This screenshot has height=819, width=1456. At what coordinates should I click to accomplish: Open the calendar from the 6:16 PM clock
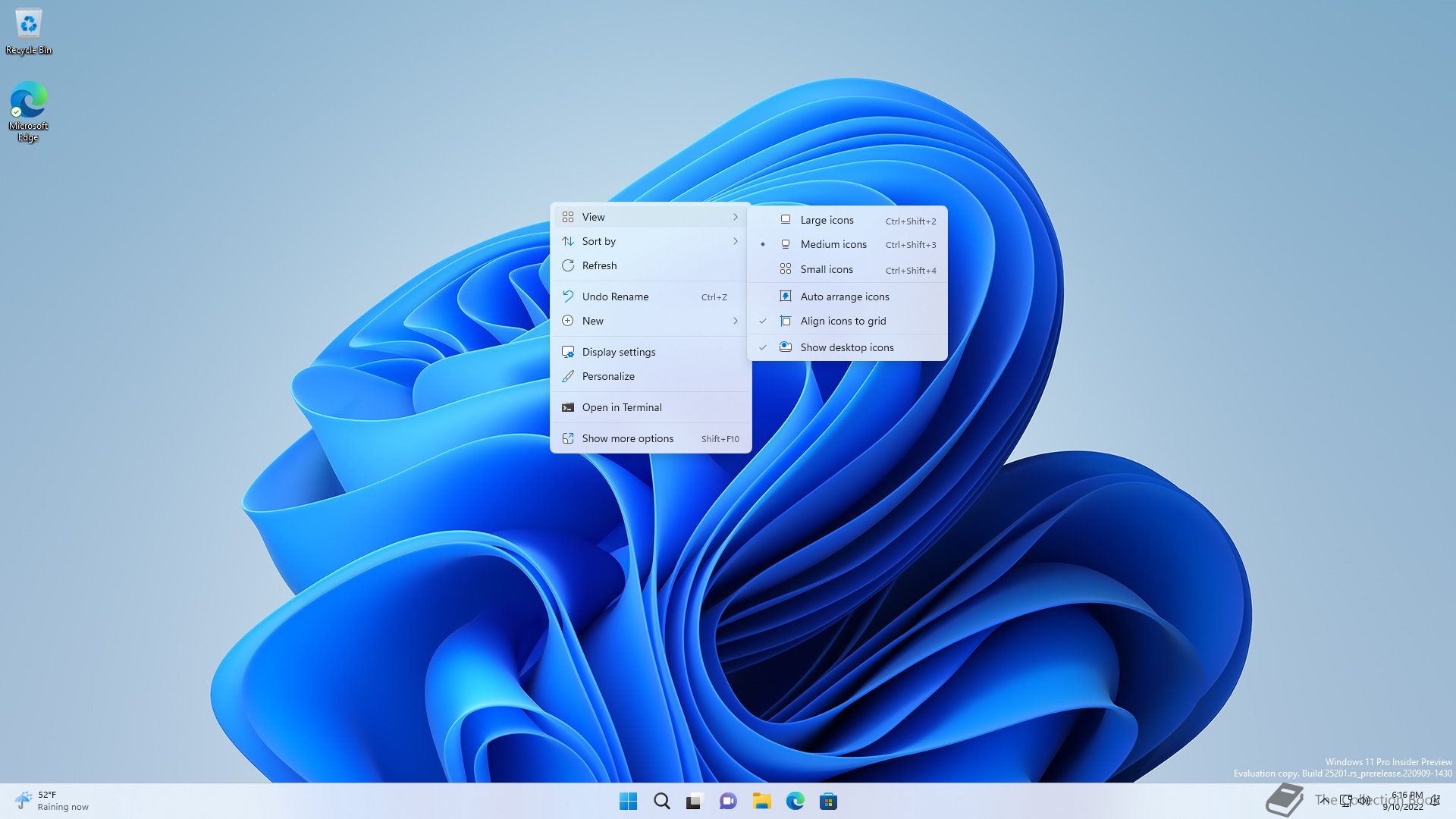tap(1403, 801)
